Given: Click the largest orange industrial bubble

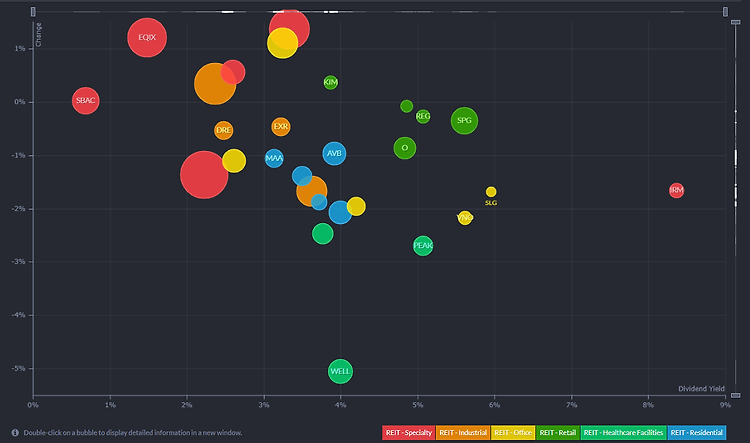Looking at the screenshot, I should [215, 84].
